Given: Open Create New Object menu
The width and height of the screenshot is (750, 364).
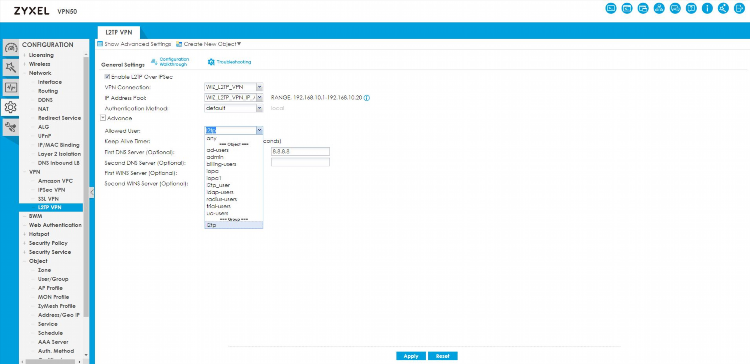Looking at the screenshot, I should click(x=209, y=44).
